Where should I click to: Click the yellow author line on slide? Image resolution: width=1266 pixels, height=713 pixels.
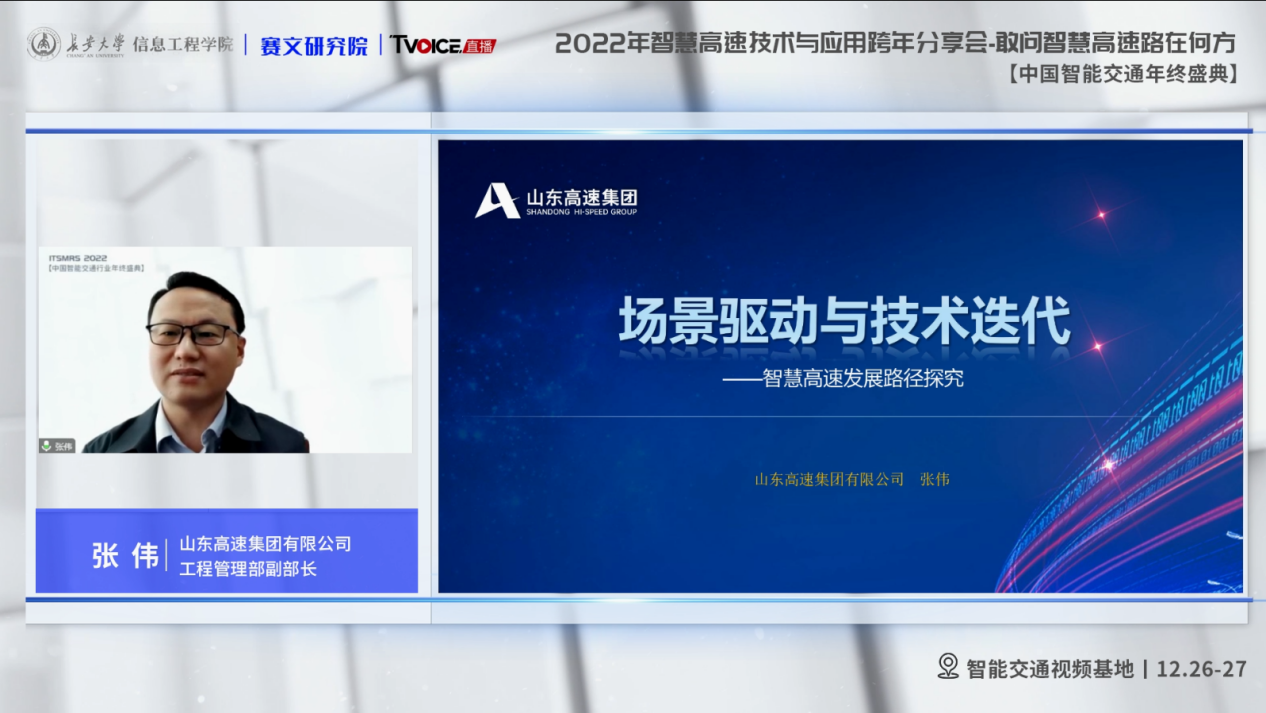[851, 479]
